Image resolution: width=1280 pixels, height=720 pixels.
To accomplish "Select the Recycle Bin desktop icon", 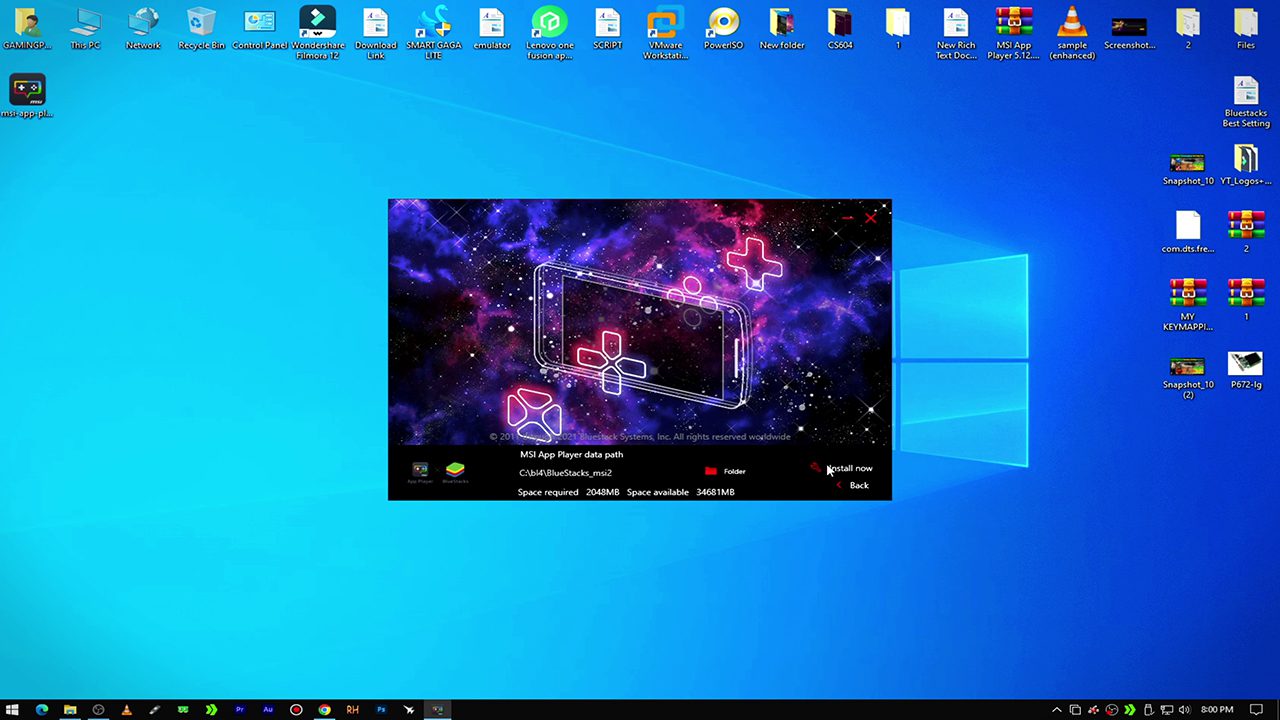I will click(201, 29).
